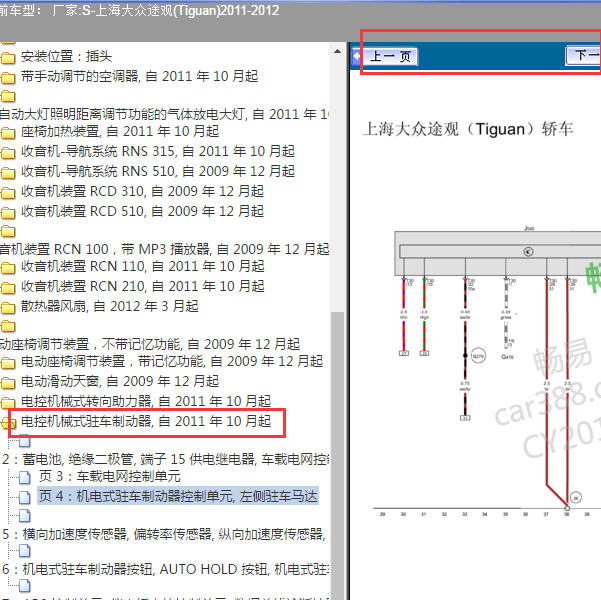601x600 pixels.
Task: Select 收音机装置 RCN 210 entry
Action: click(x=143, y=286)
